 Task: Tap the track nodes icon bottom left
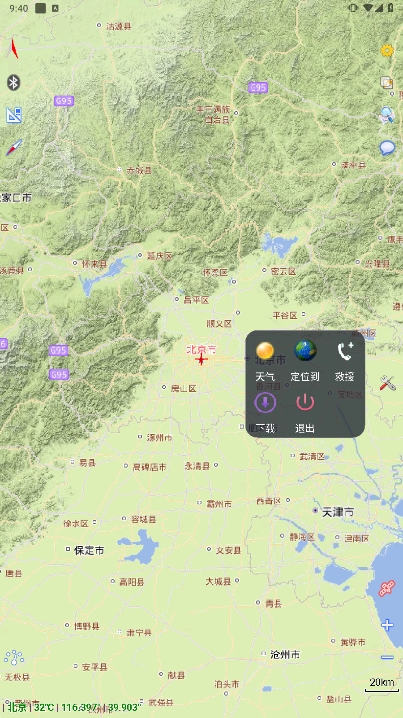pos(14,658)
